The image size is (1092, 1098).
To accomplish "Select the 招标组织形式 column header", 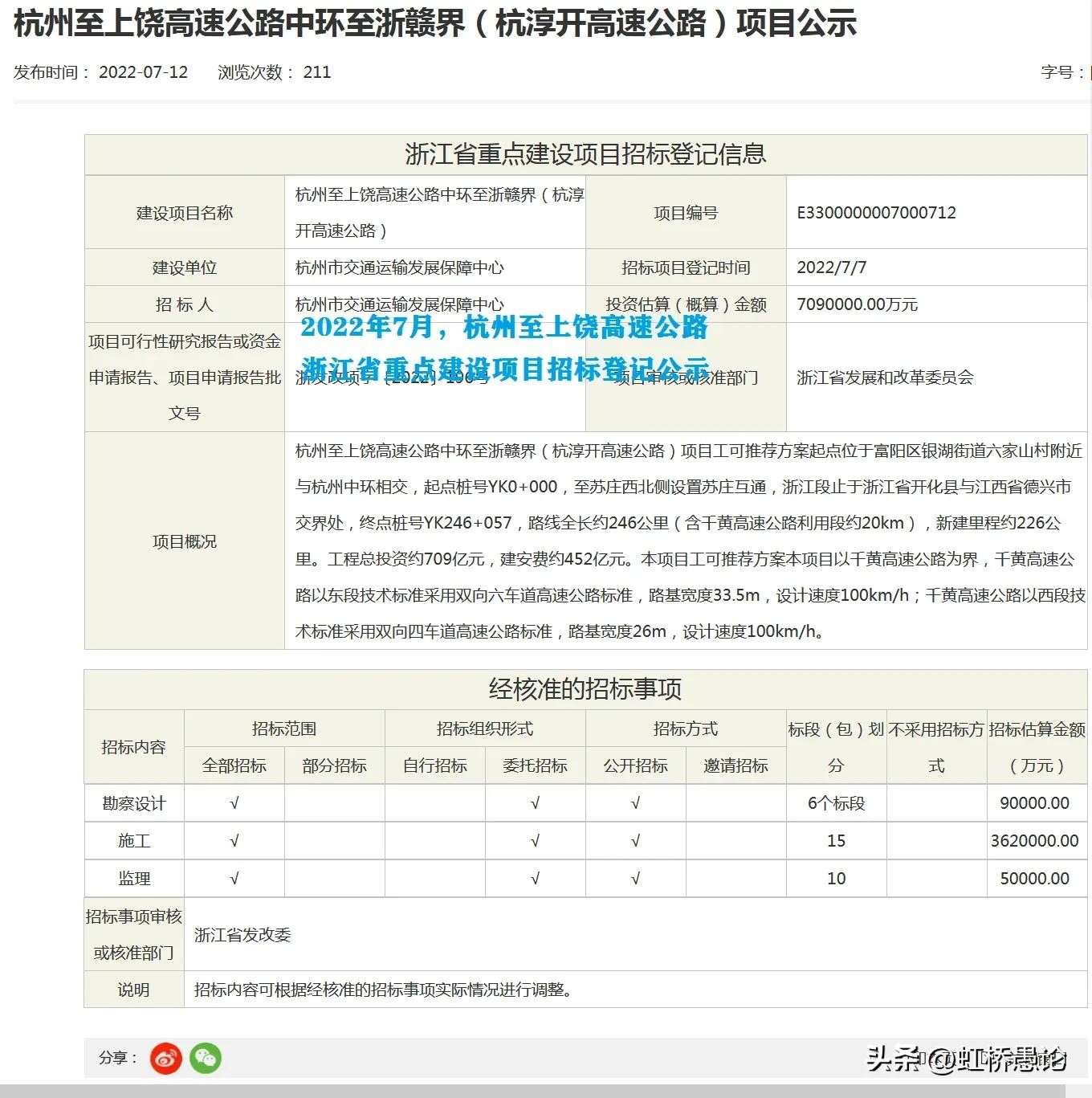I will tap(485, 729).
